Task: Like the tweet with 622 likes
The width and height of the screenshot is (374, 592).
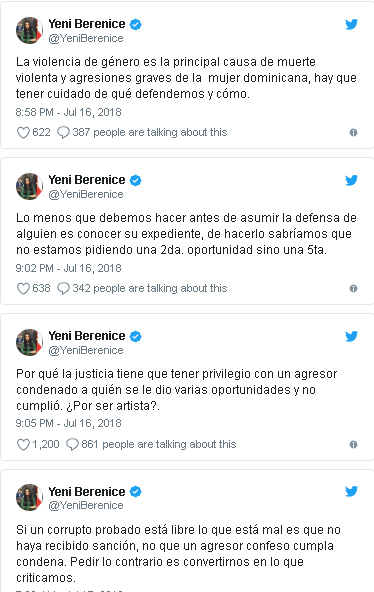Action: pyautogui.click(x=23, y=133)
